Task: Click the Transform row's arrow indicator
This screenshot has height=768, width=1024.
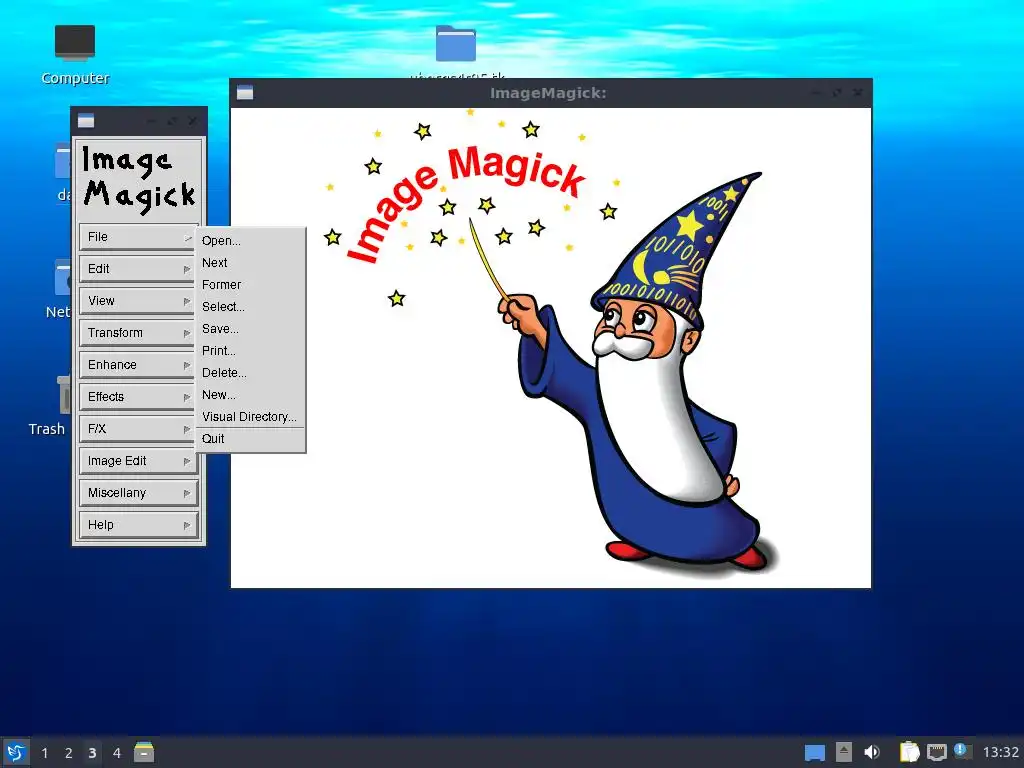Action: pyautogui.click(x=187, y=333)
